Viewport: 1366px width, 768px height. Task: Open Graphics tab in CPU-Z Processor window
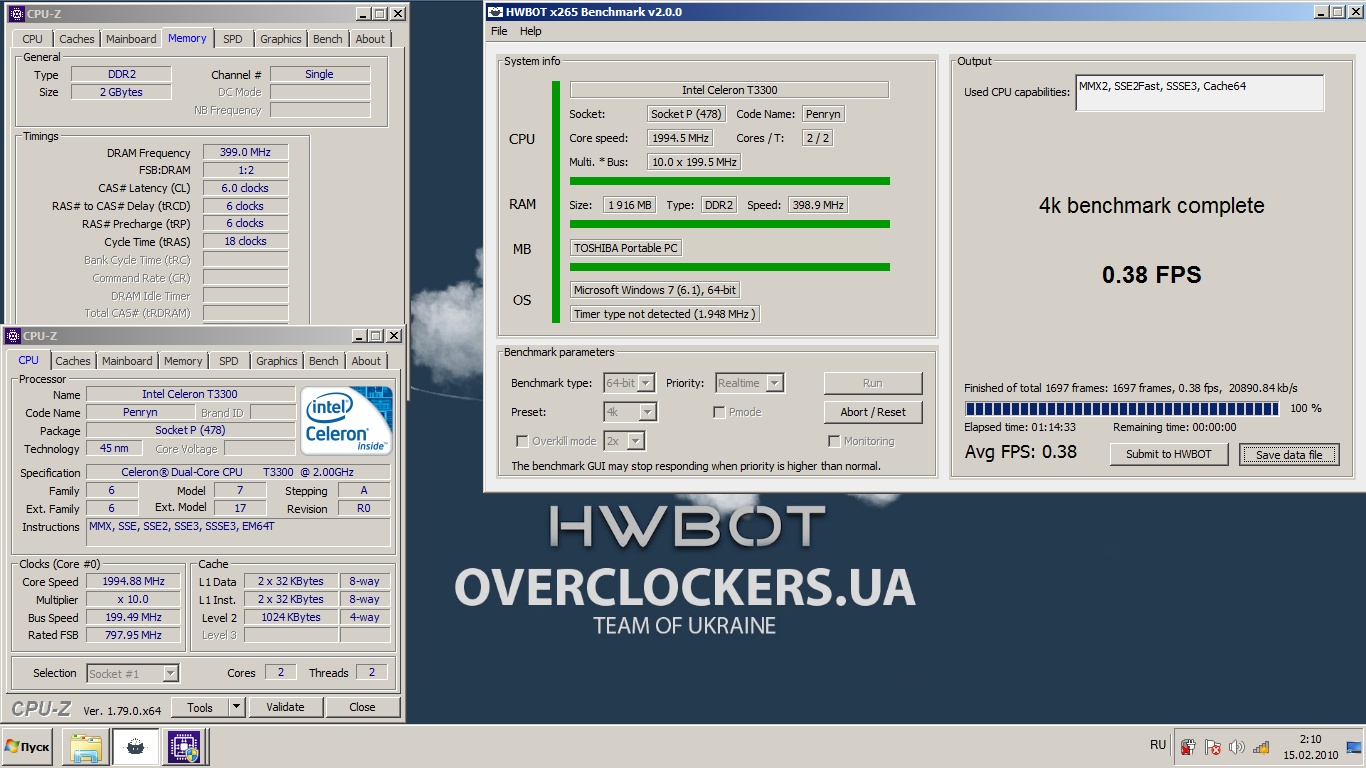point(277,361)
